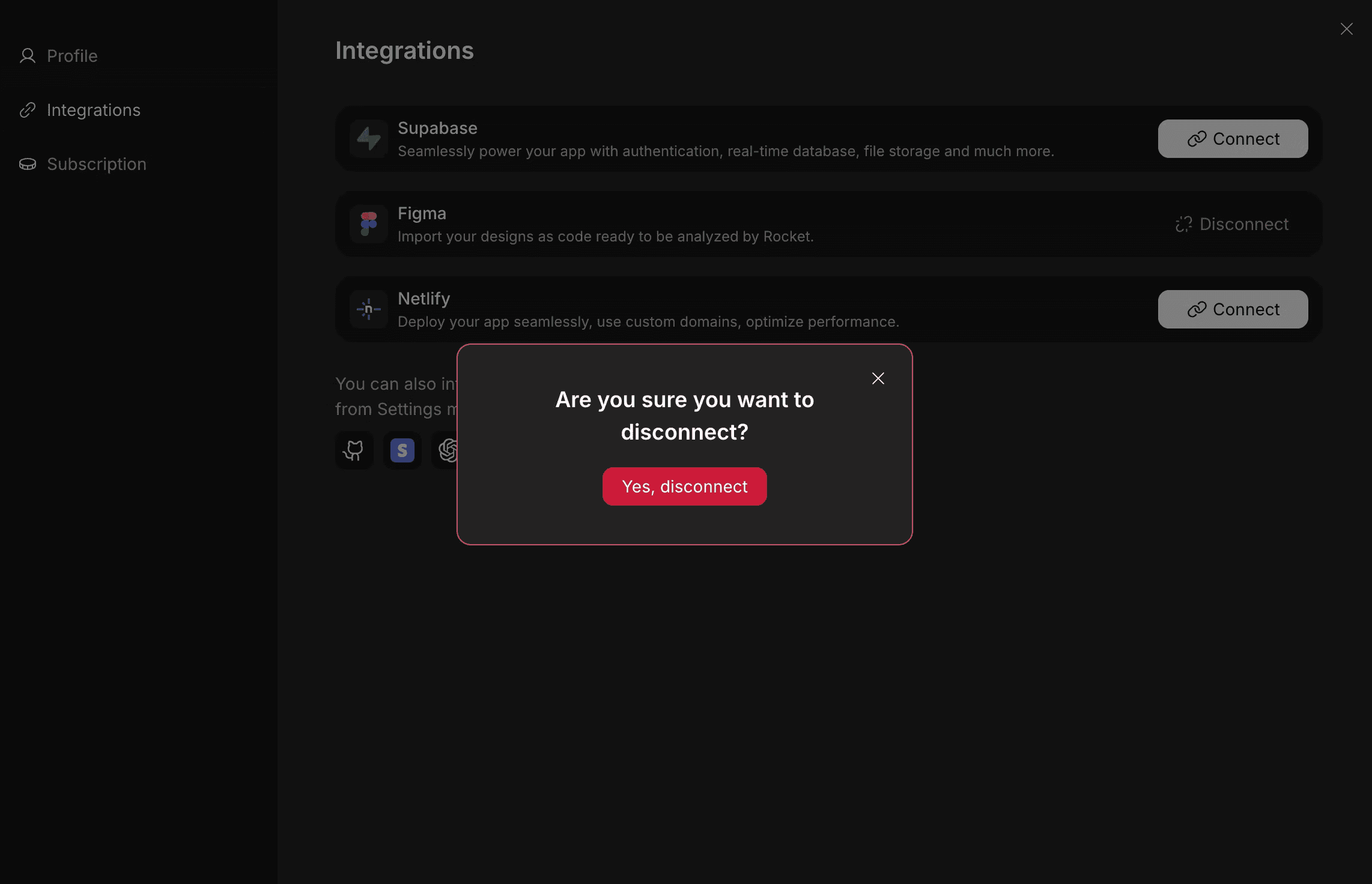Select the Integrations sidebar label
1372x884 pixels.
click(x=94, y=110)
